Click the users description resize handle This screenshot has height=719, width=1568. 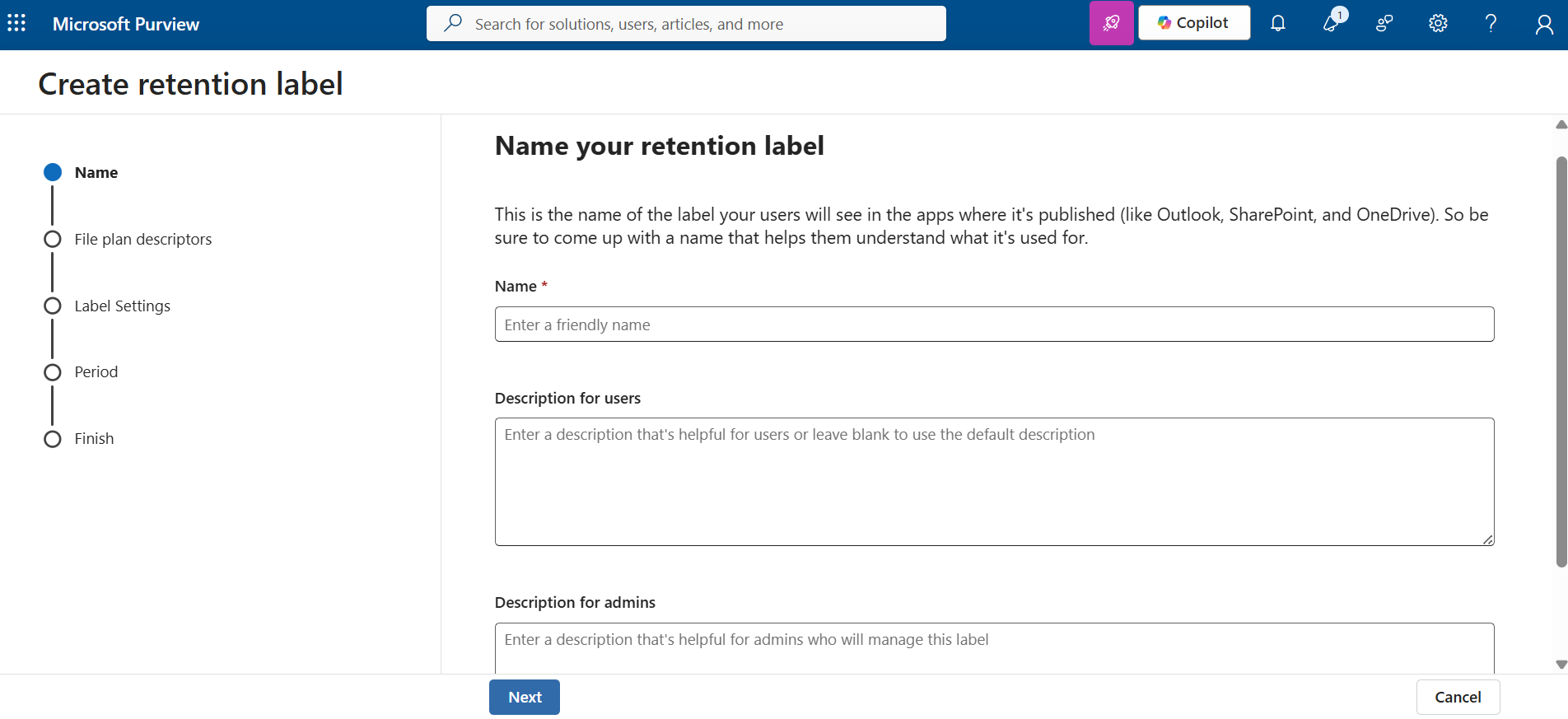[1487, 539]
